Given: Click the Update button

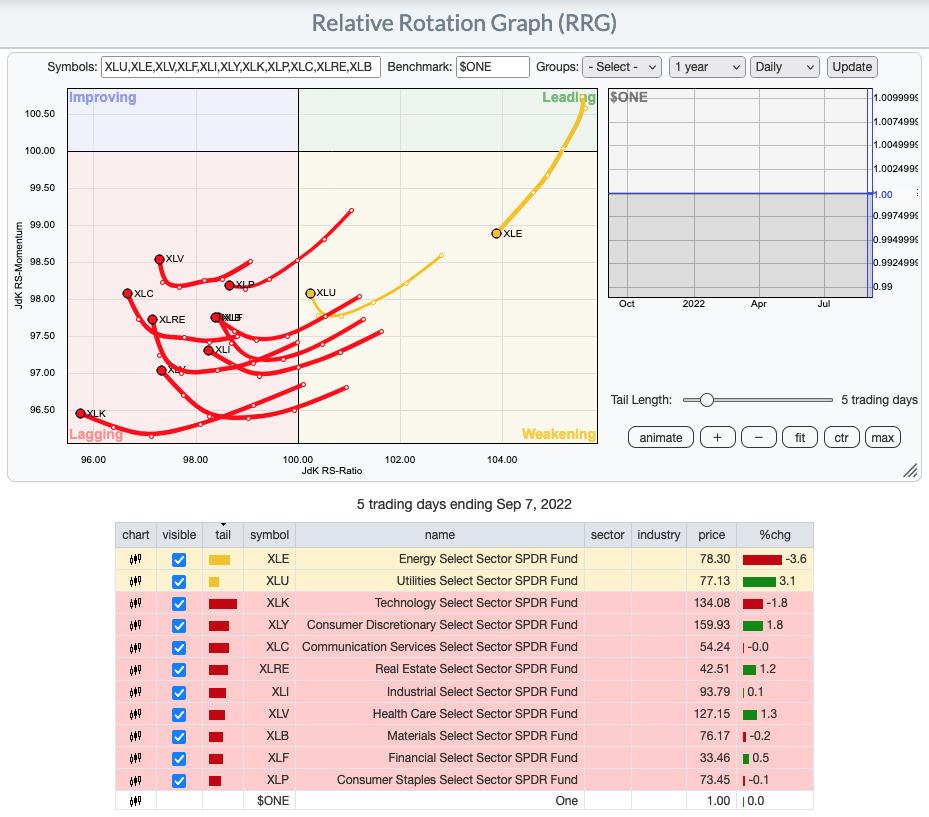Looking at the screenshot, I should (x=852, y=67).
